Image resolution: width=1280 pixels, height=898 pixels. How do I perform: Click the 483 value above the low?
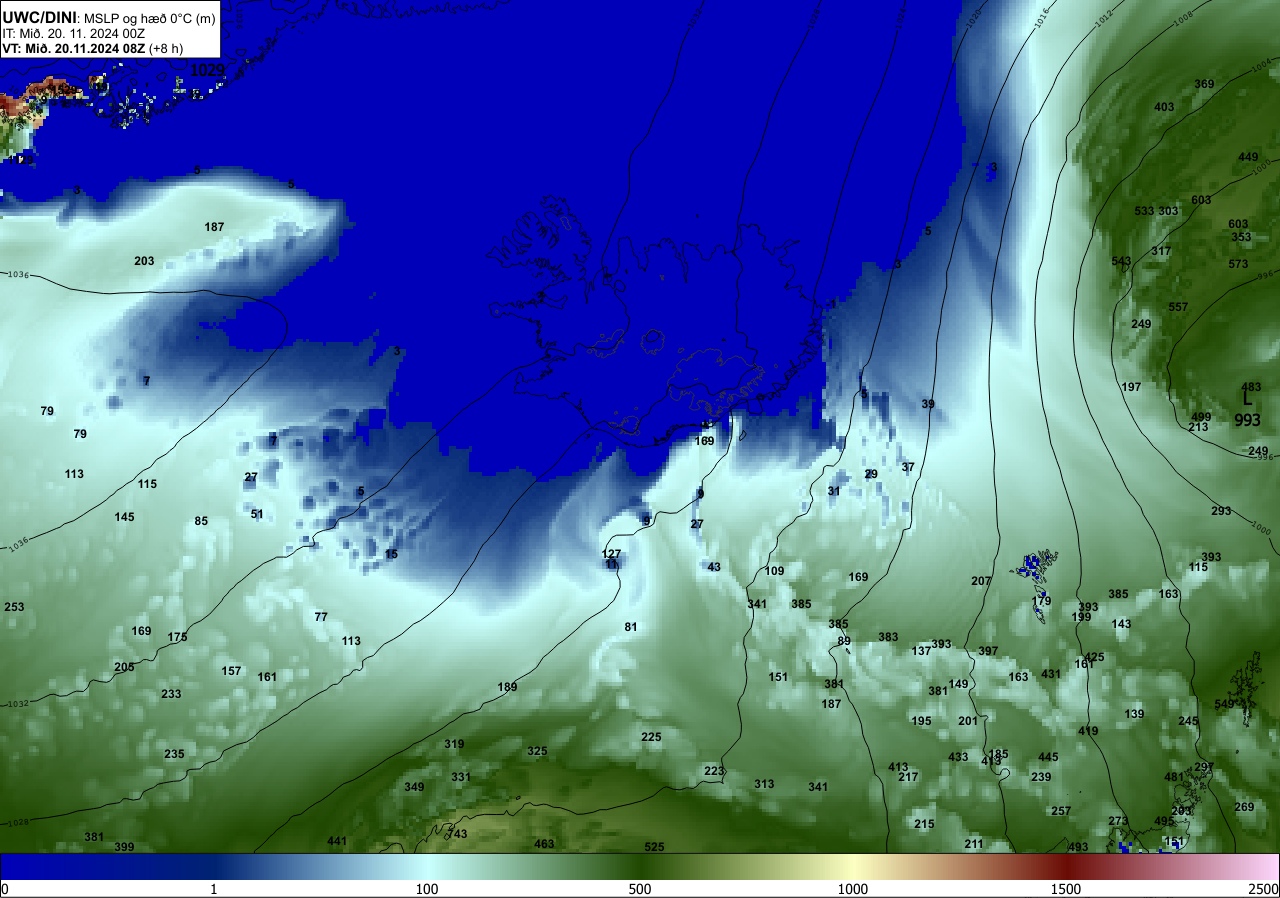(x=1251, y=387)
